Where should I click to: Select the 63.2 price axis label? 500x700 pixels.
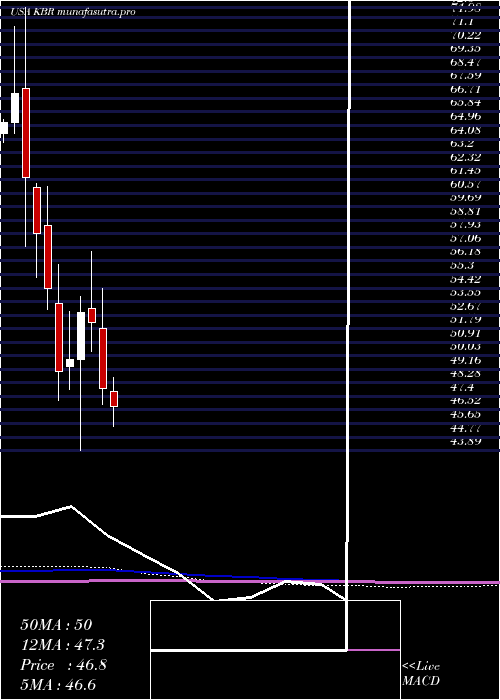click(464, 144)
